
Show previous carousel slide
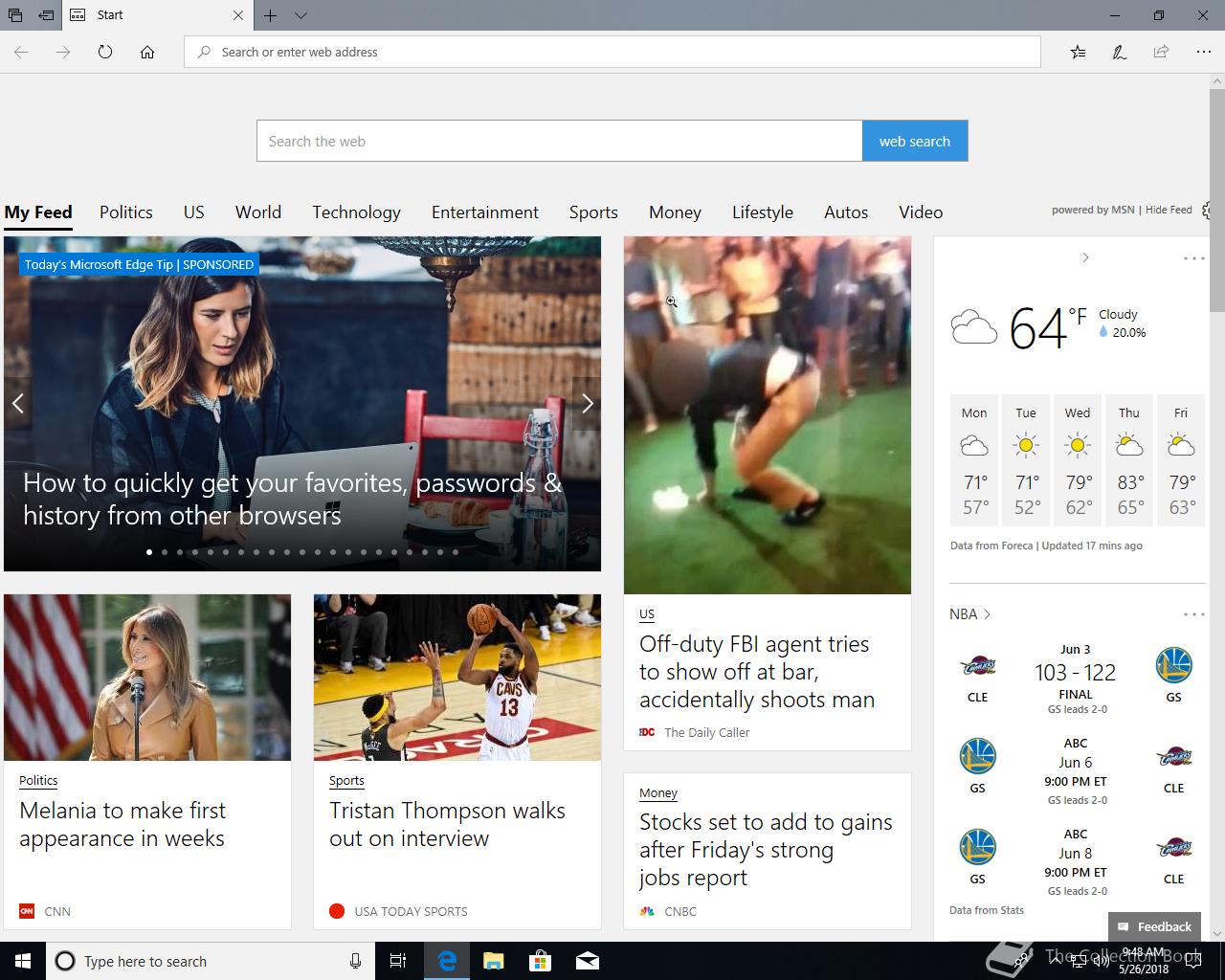[x=18, y=404]
